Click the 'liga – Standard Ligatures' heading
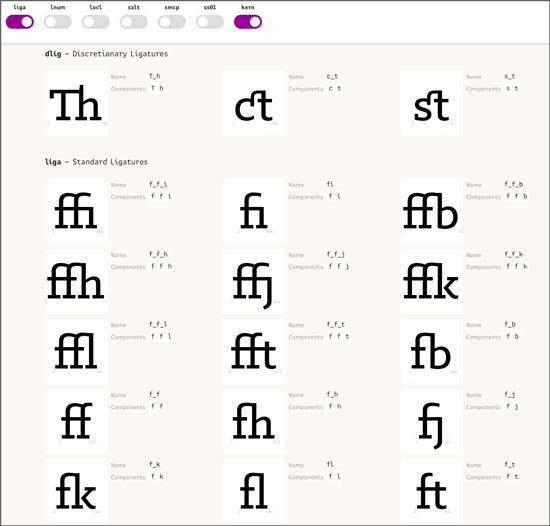550x526 pixels. click(96, 162)
